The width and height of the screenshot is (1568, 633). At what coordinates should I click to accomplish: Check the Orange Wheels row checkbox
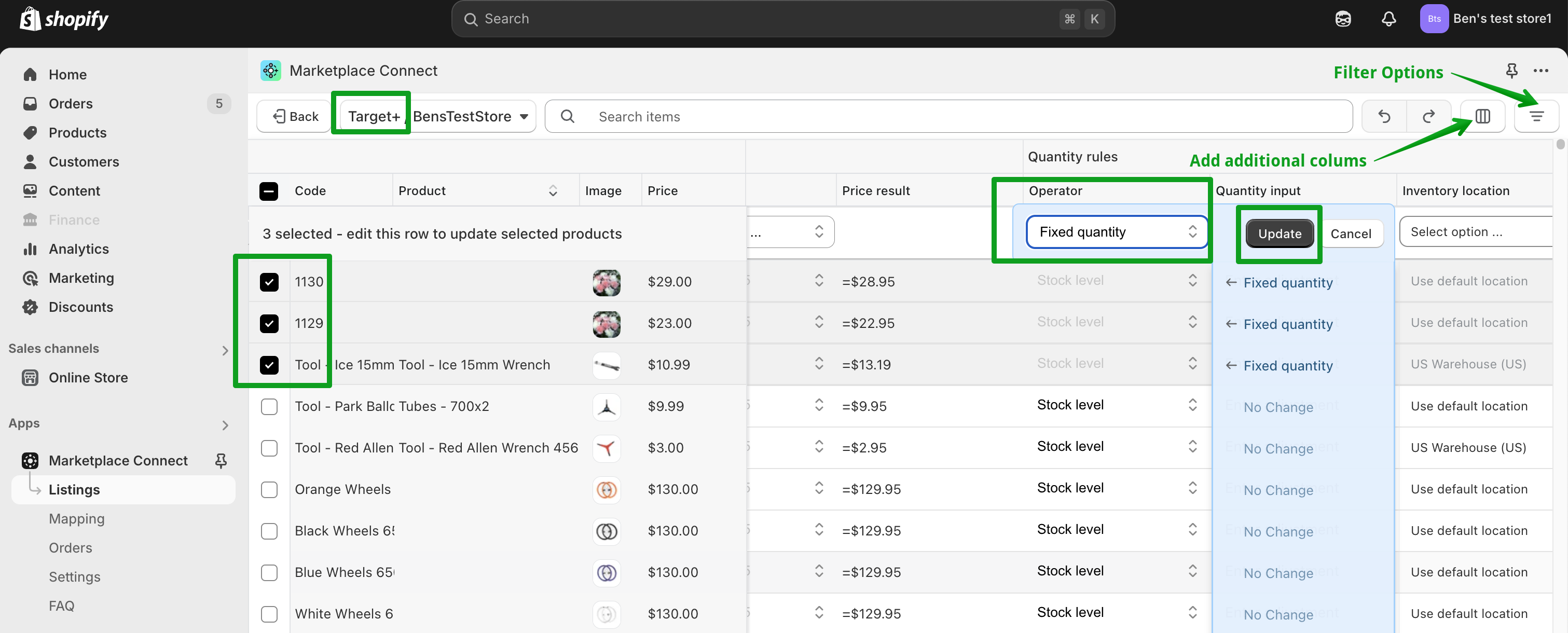point(269,489)
